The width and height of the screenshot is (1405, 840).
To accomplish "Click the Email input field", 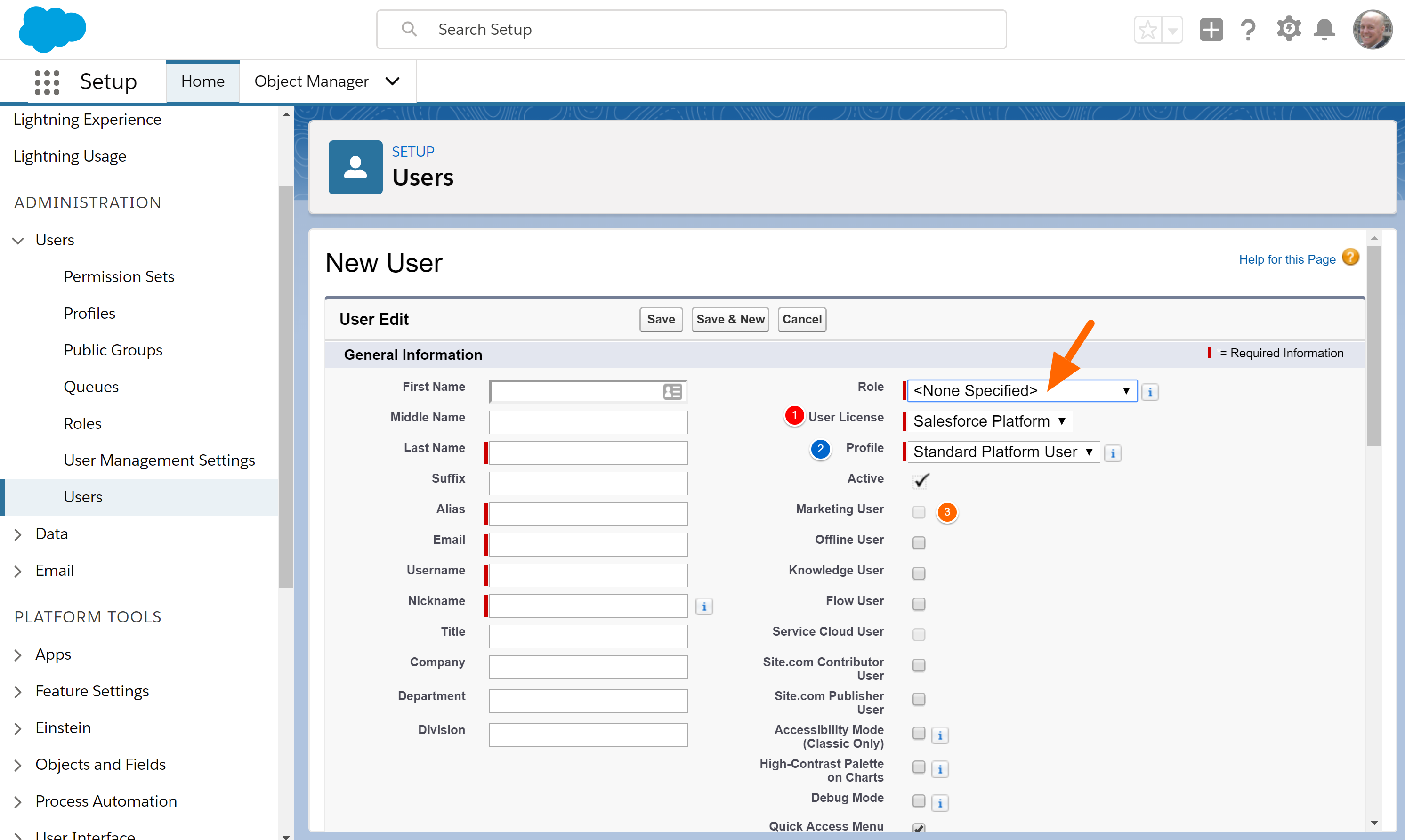I will (x=589, y=544).
